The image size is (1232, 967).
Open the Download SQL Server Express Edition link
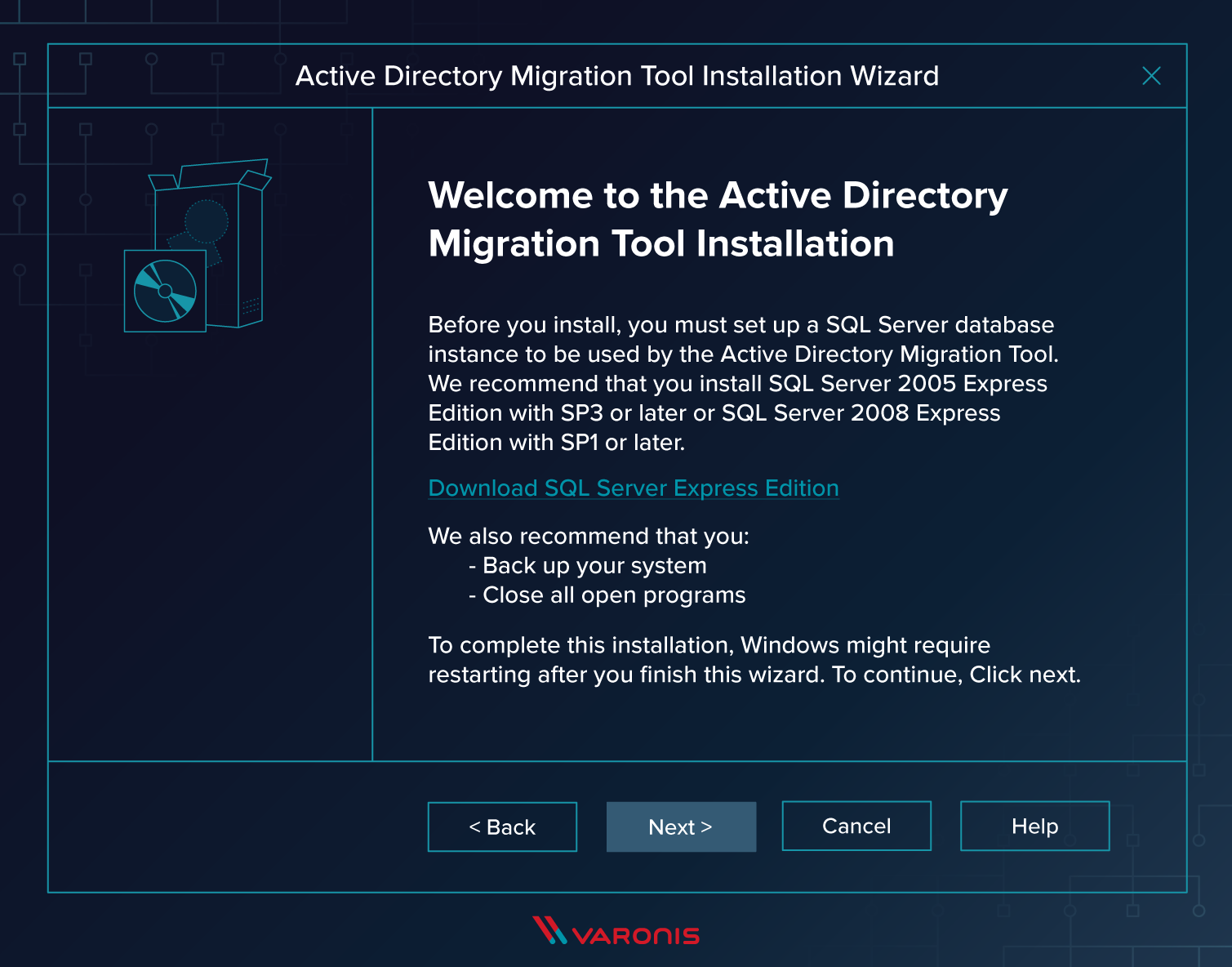coord(633,488)
